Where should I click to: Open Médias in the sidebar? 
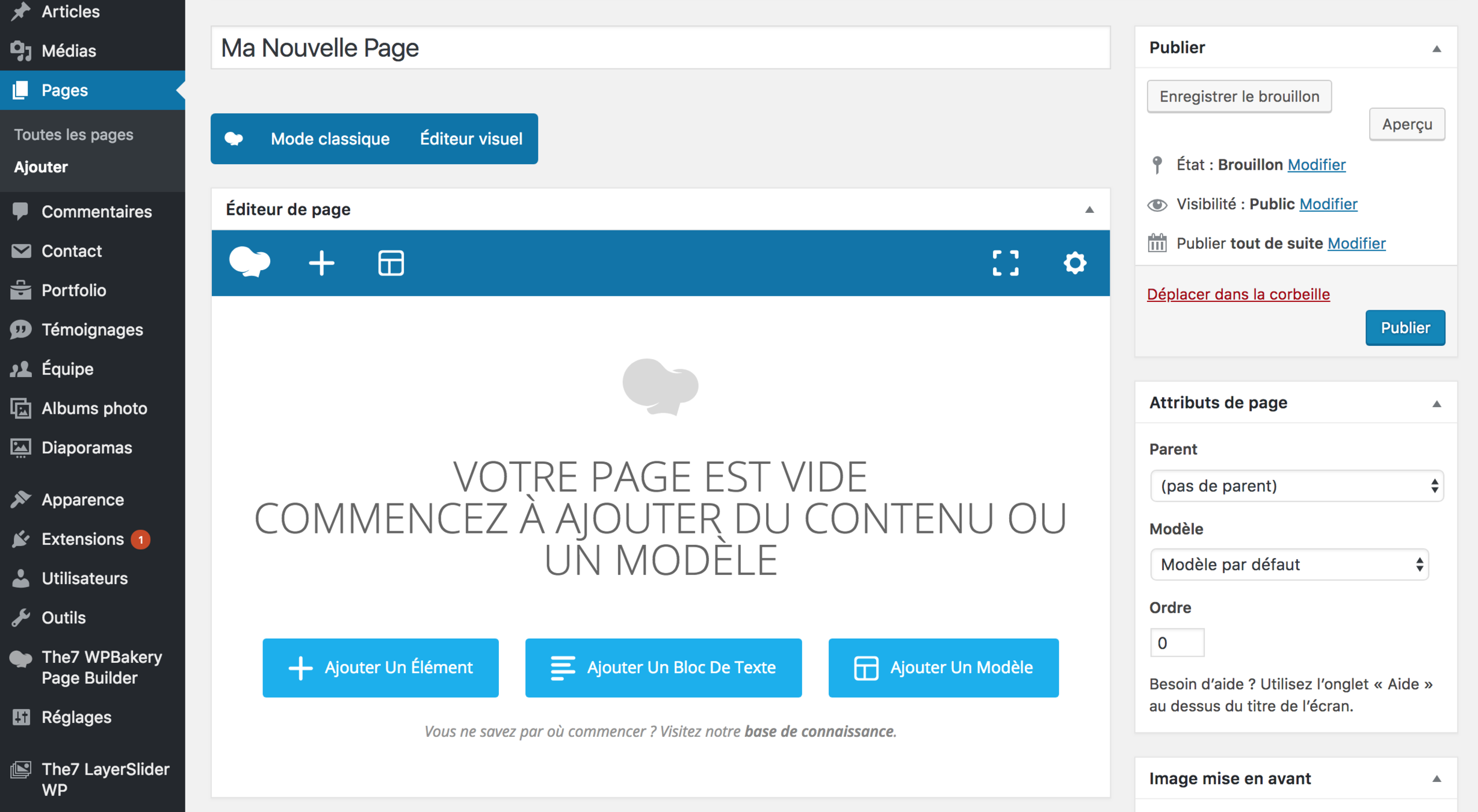(x=69, y=51)
